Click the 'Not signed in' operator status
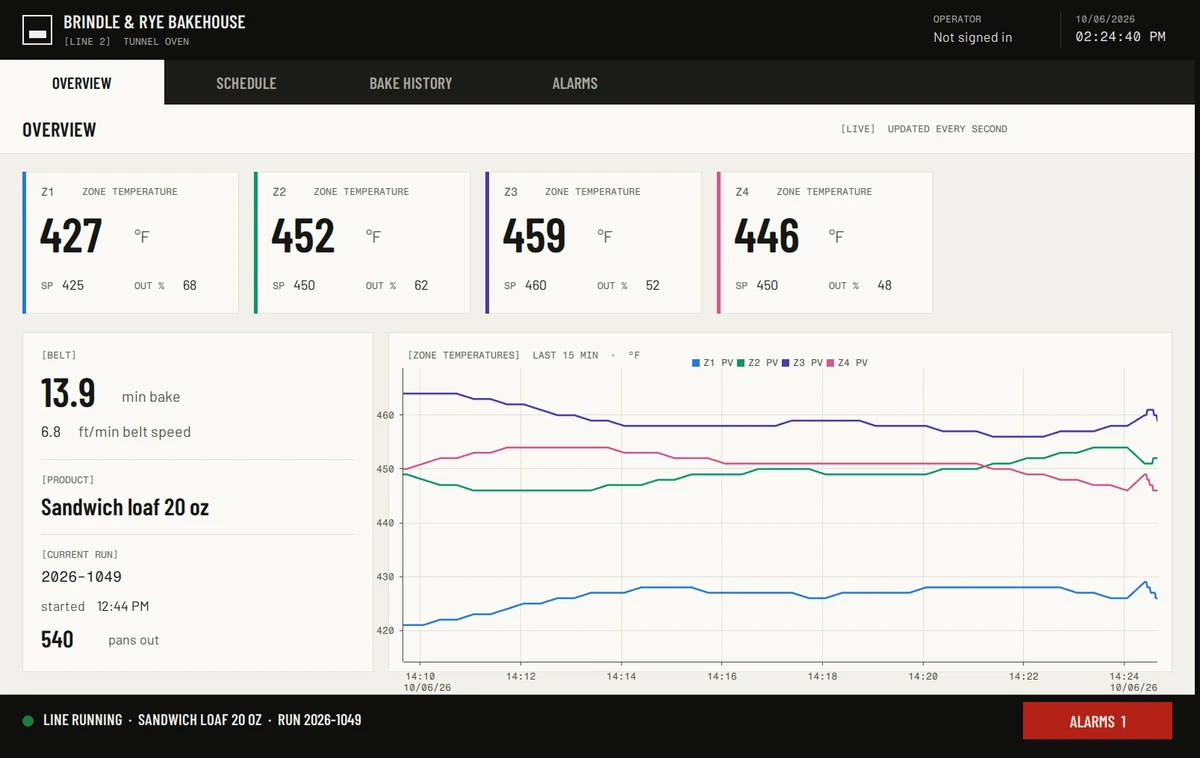This screenshot has height=758, width=1200. 972,37
